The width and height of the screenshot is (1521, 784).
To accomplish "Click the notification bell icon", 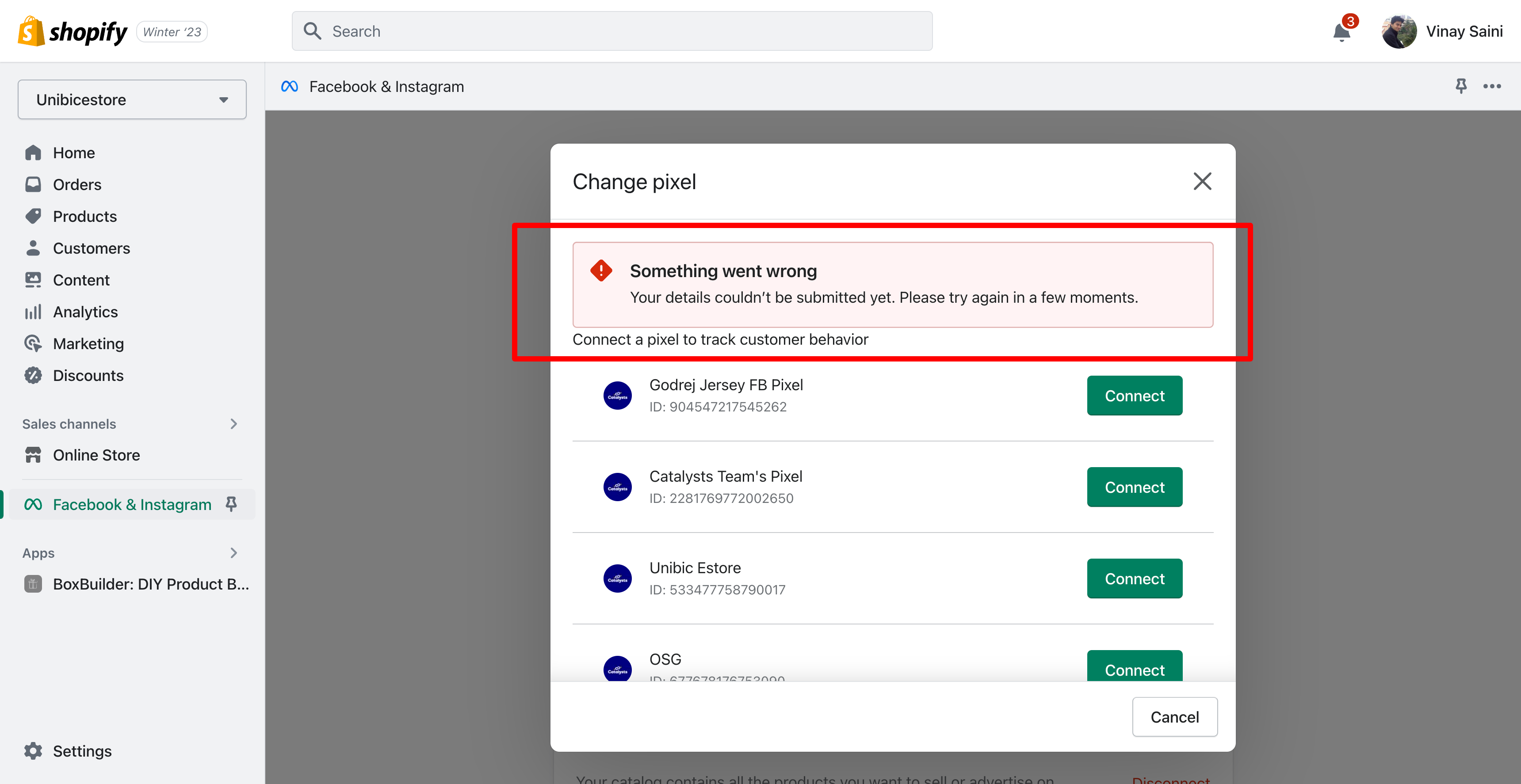I will (1341, 32).
